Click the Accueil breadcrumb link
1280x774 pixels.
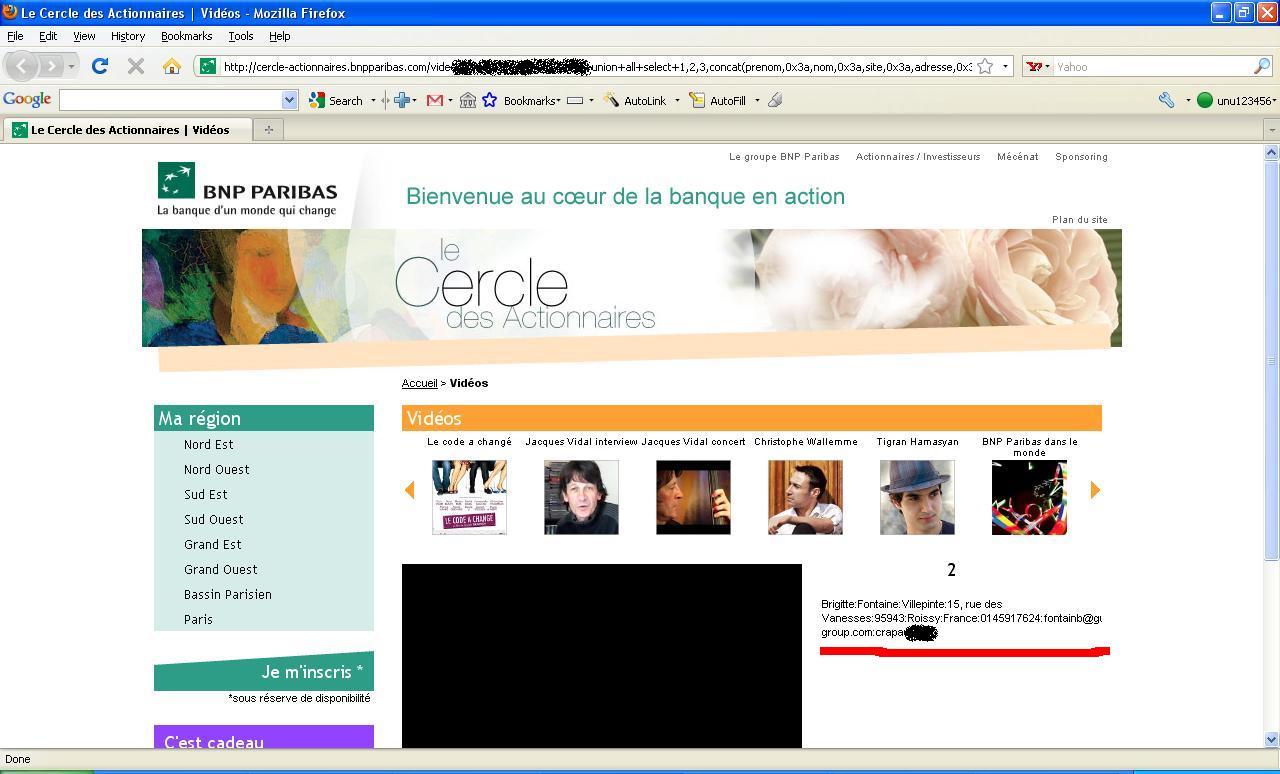(x=419, y=383)
